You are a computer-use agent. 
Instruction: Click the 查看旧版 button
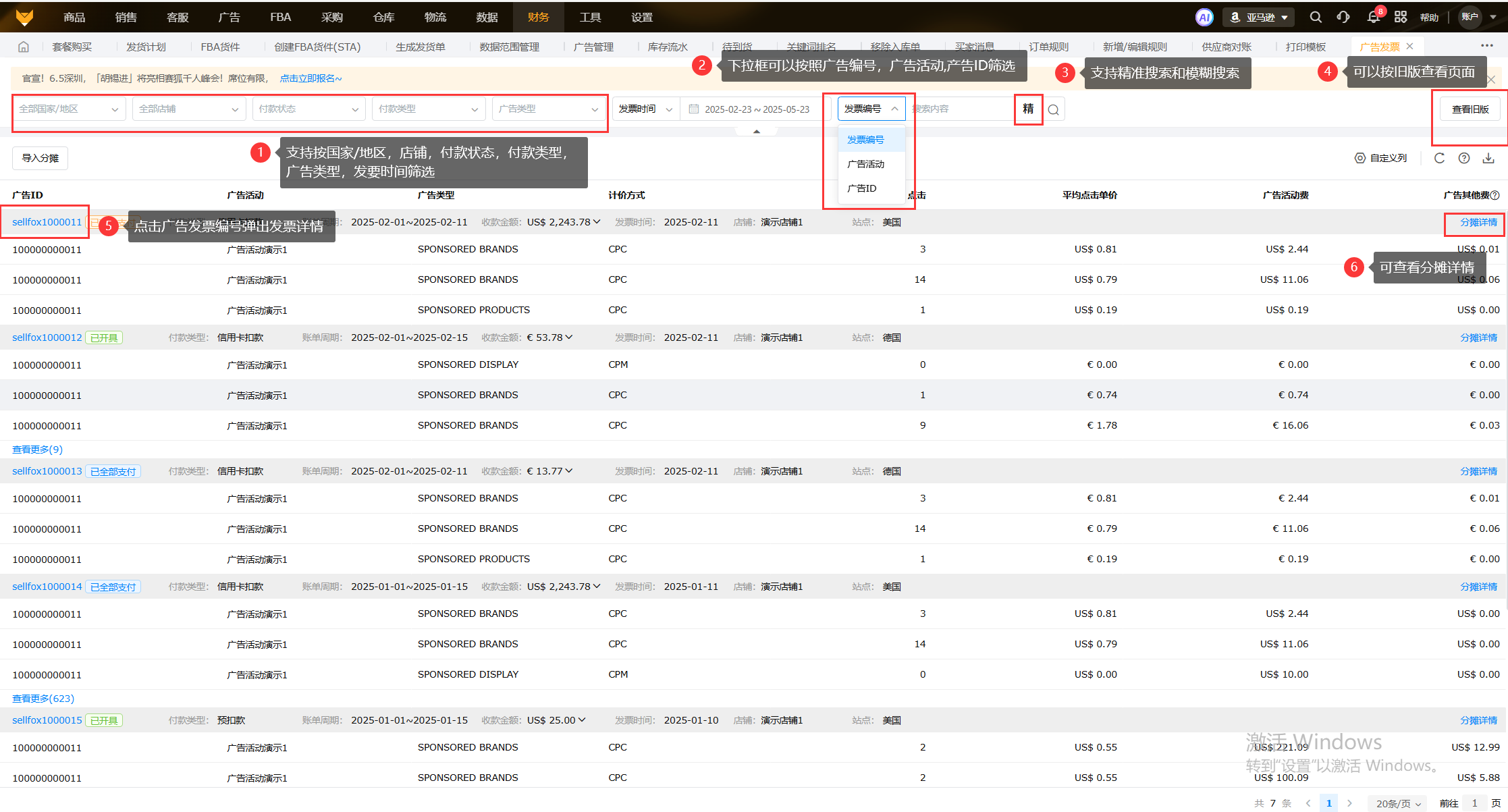(x=1470, y=109)
